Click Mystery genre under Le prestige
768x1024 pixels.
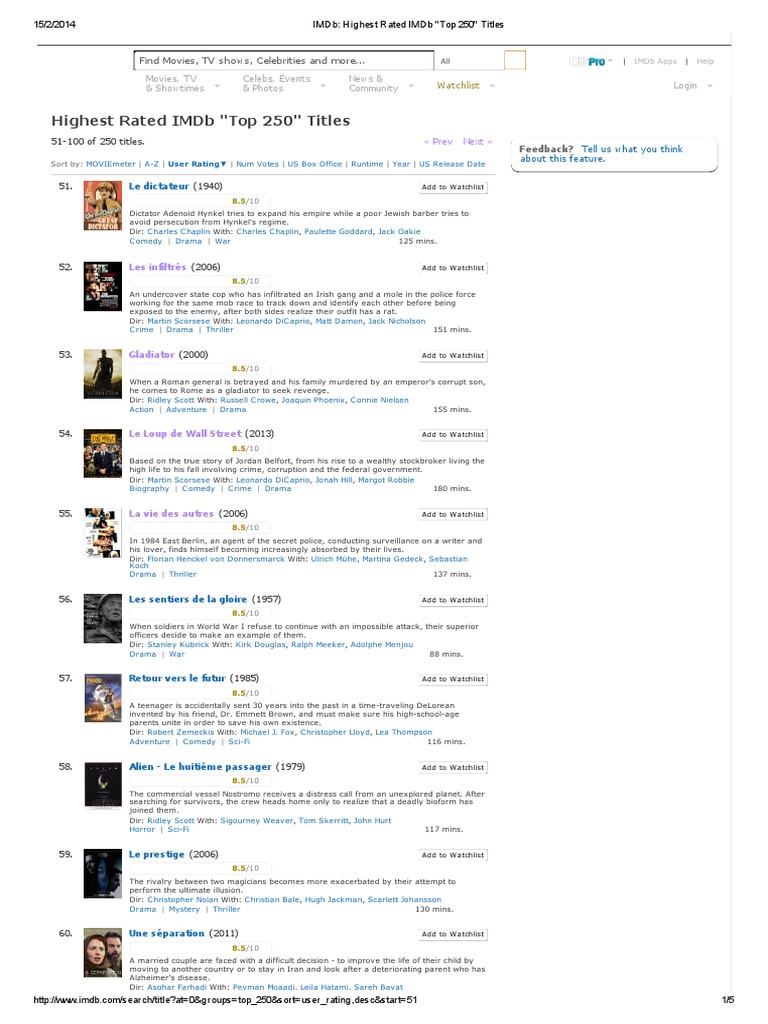184,909
